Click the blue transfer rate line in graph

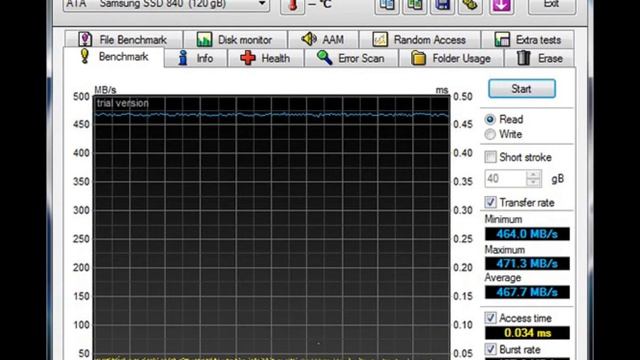tap(272, 115)
